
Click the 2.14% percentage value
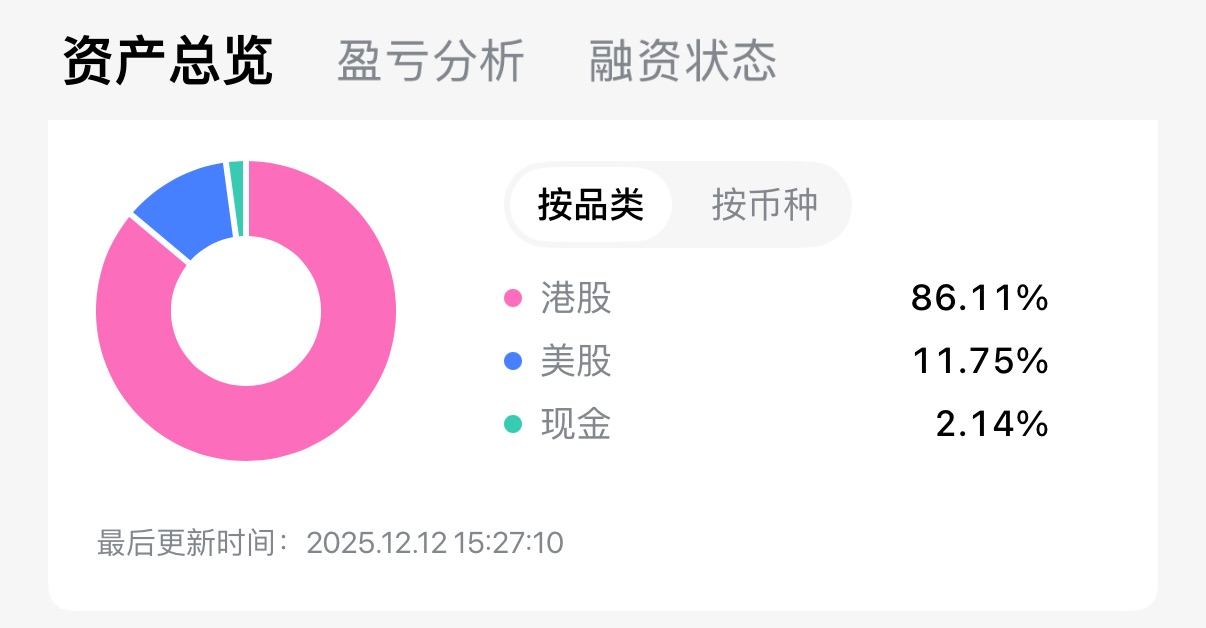(992, 425)
